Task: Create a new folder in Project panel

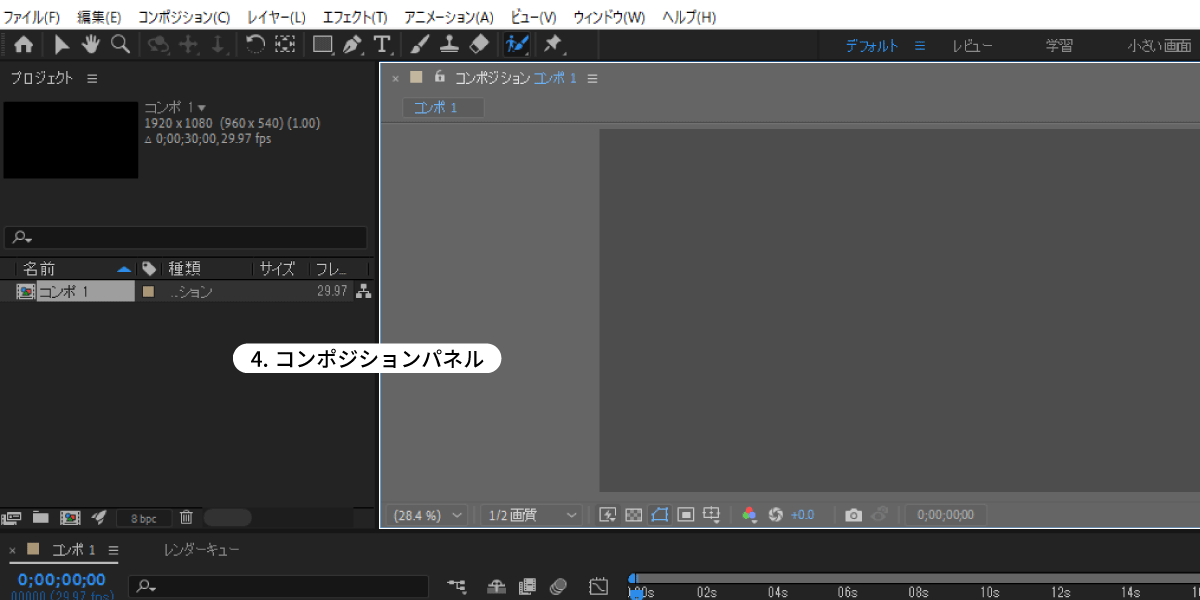Action: coord(41,518)
